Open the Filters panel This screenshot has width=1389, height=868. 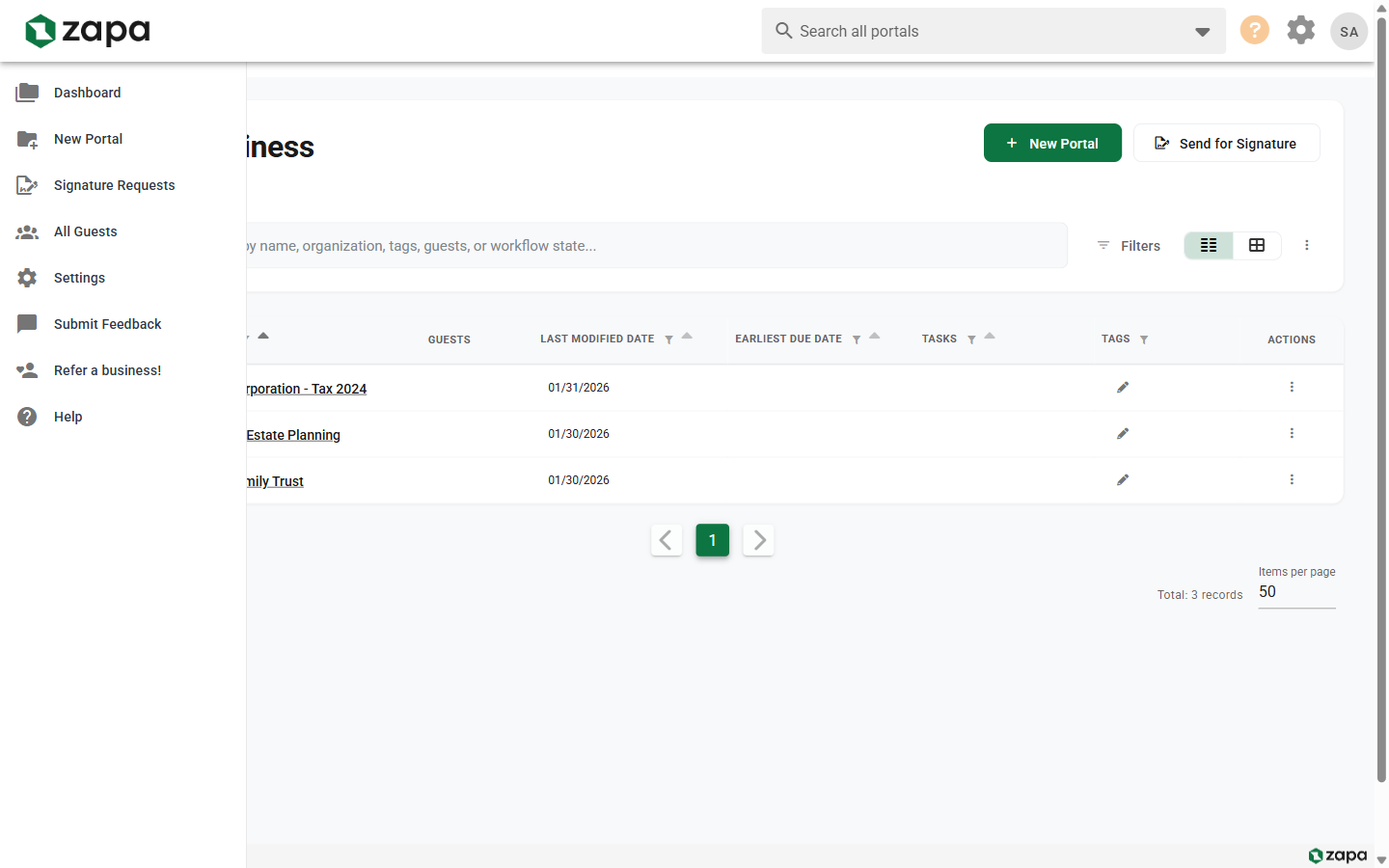(x=1129, y=246)
